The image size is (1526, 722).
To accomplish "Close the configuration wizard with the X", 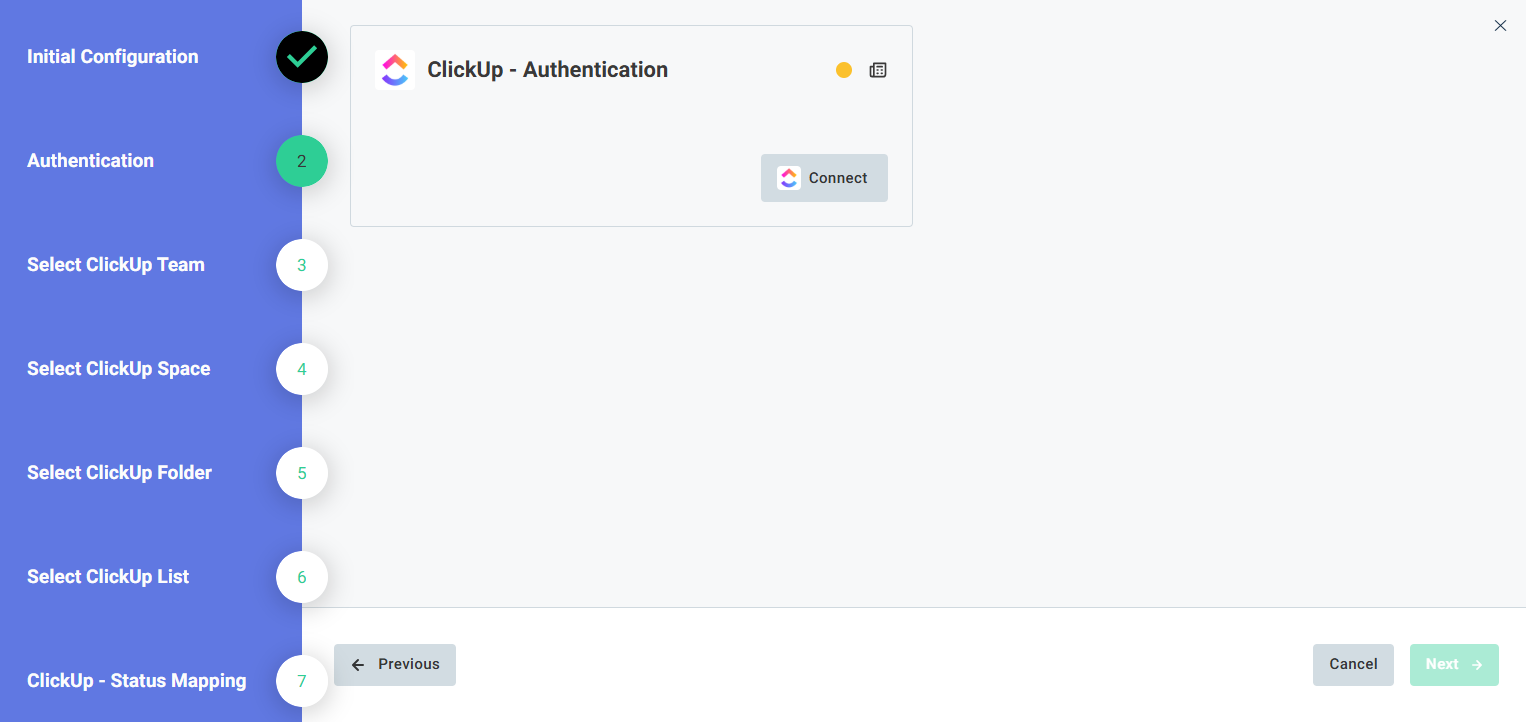I will pyautogui.click(x=1500, y=26).
